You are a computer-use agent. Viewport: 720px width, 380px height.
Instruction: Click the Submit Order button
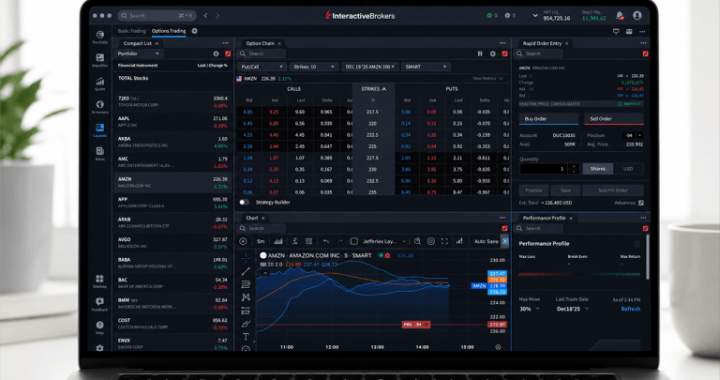[x=613, y=190]
